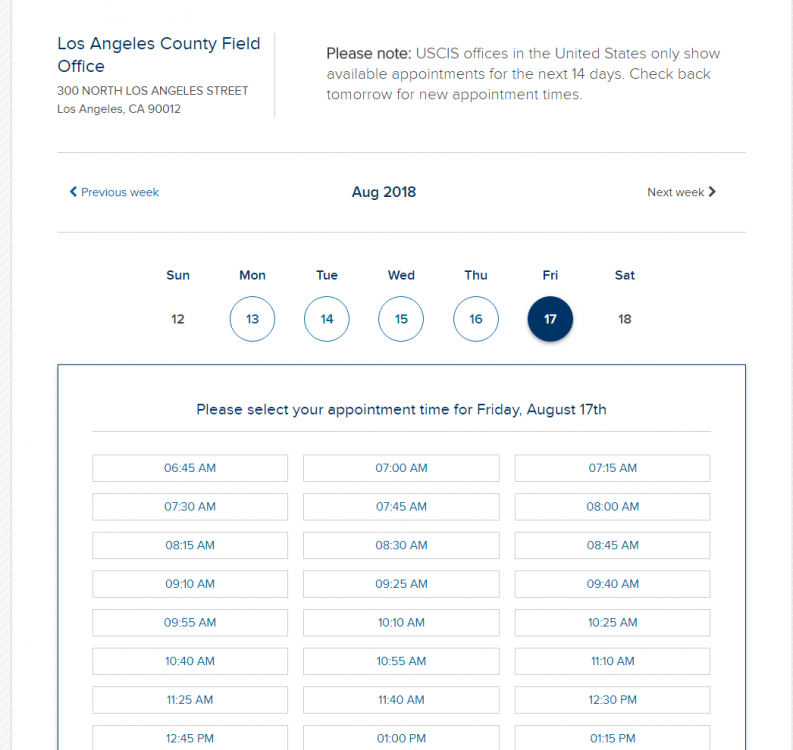Pick Wednesday the 15th date circle
Viewport: 793px width, 750px height.
(x=401, y=319)
